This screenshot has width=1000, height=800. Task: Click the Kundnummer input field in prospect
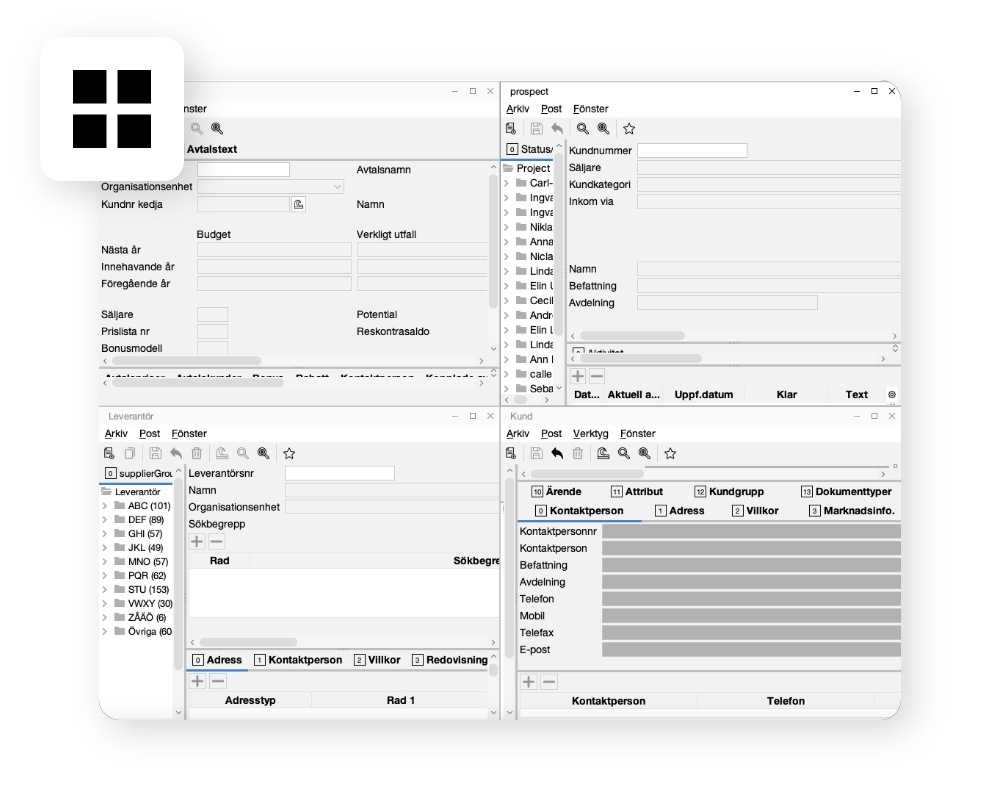point(692,151)
